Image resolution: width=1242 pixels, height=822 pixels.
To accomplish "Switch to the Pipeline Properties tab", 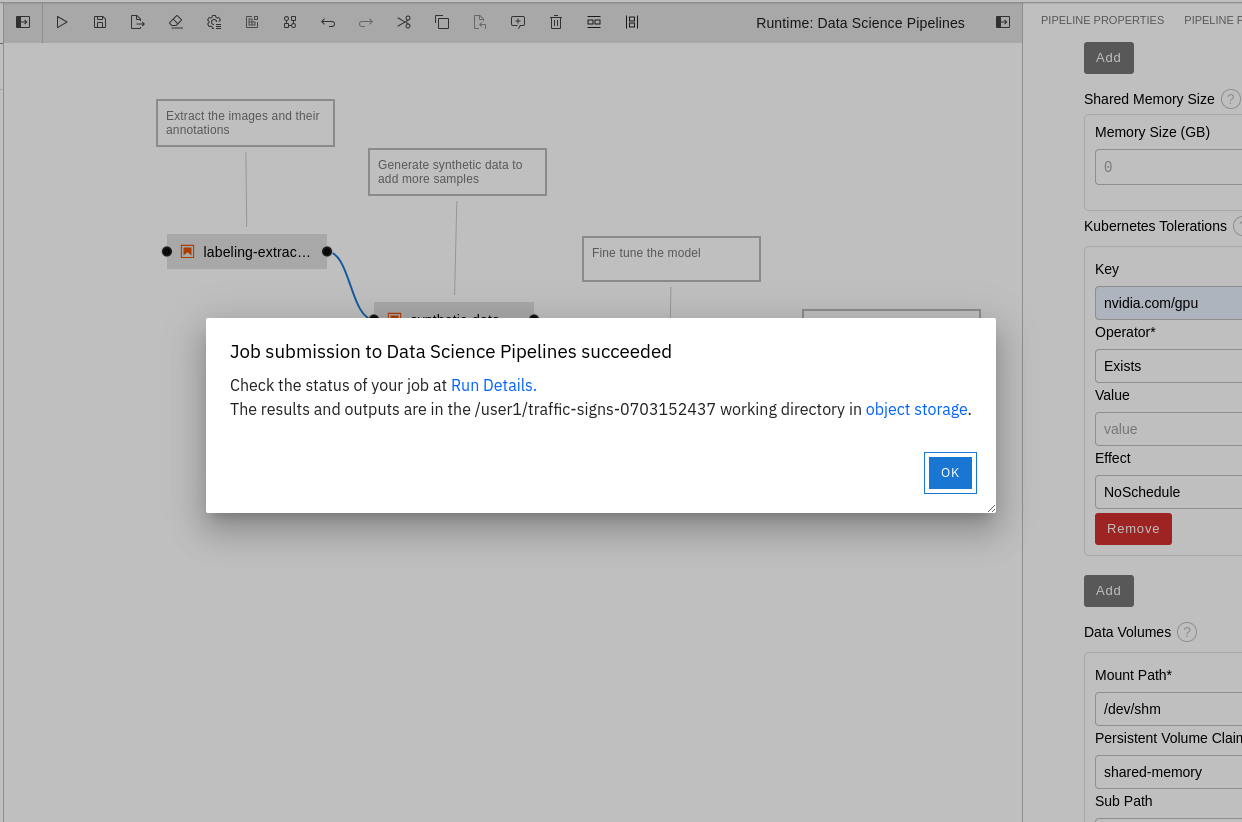I will [1102, 20].
